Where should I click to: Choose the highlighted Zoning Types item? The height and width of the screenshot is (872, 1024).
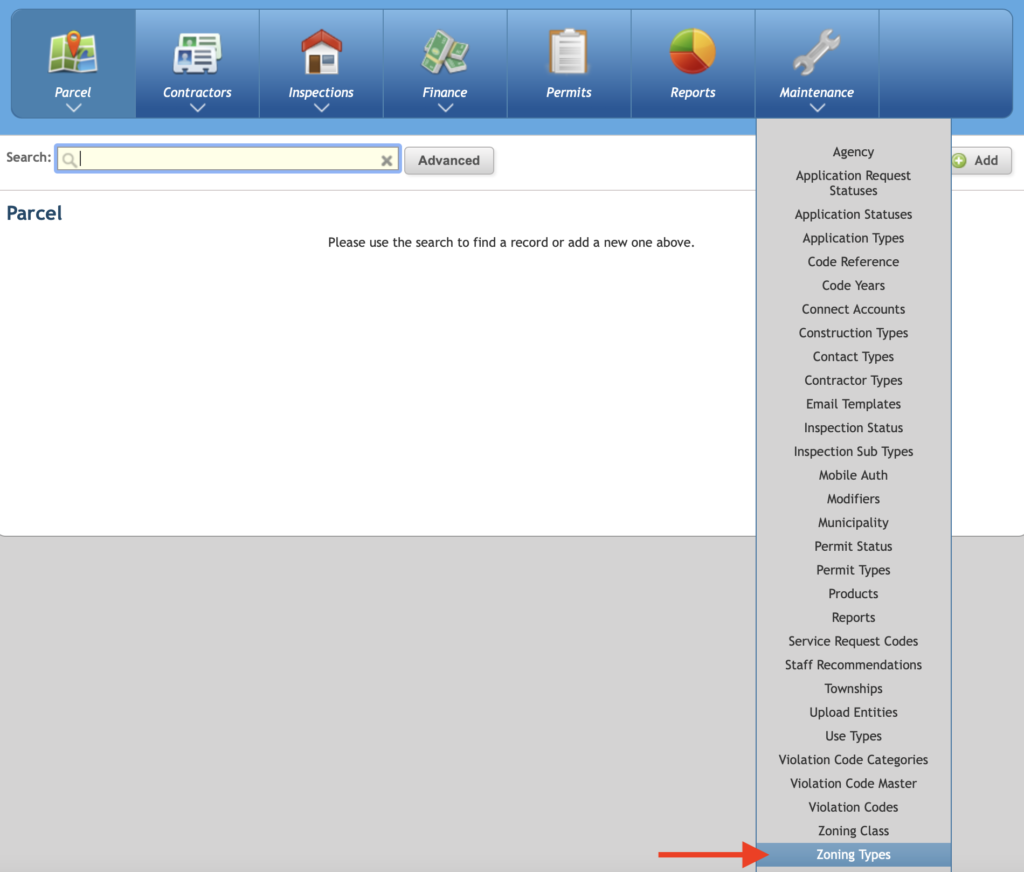(853, 854)
